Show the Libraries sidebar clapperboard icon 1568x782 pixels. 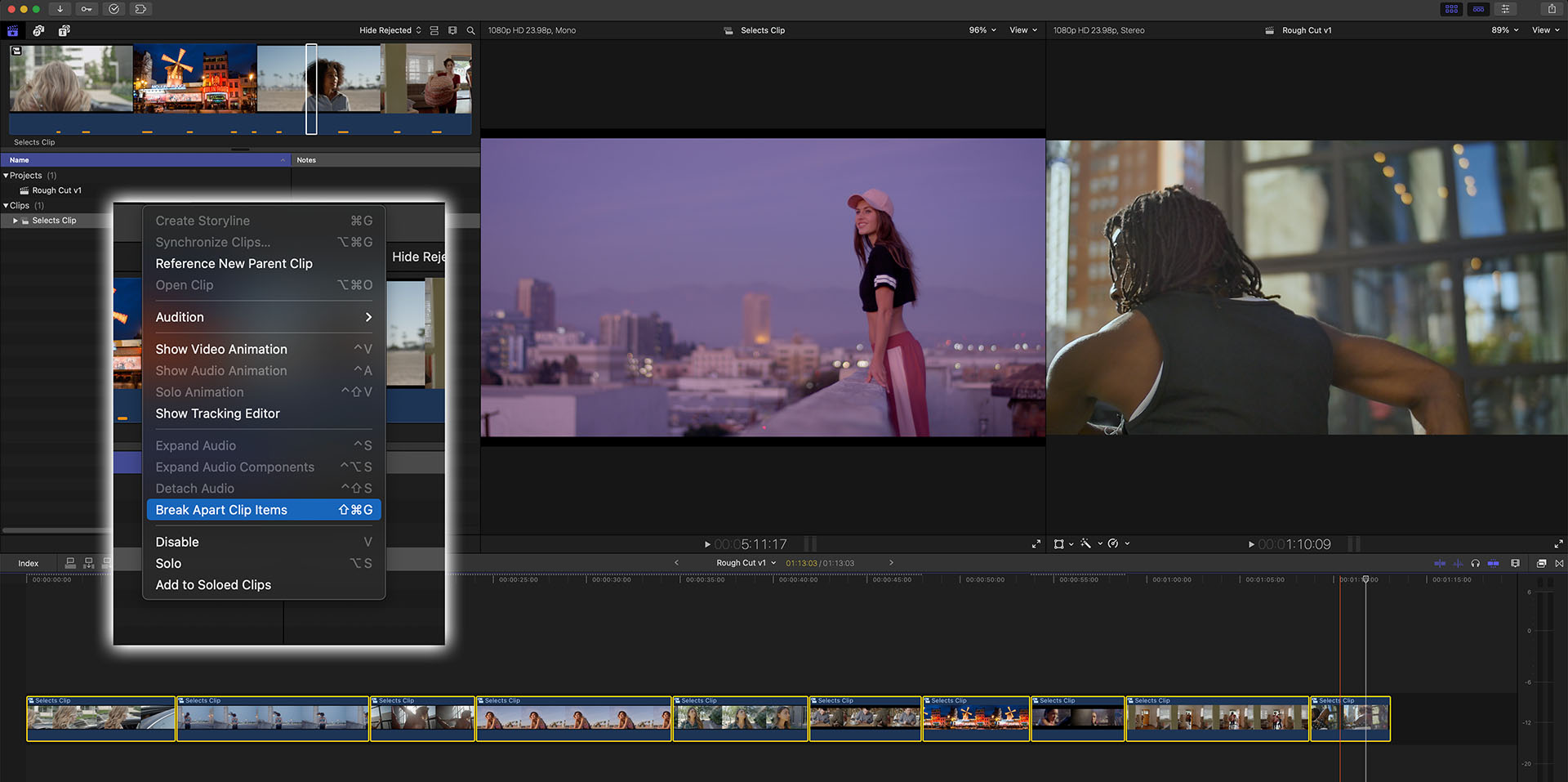(x=13, y=30)
